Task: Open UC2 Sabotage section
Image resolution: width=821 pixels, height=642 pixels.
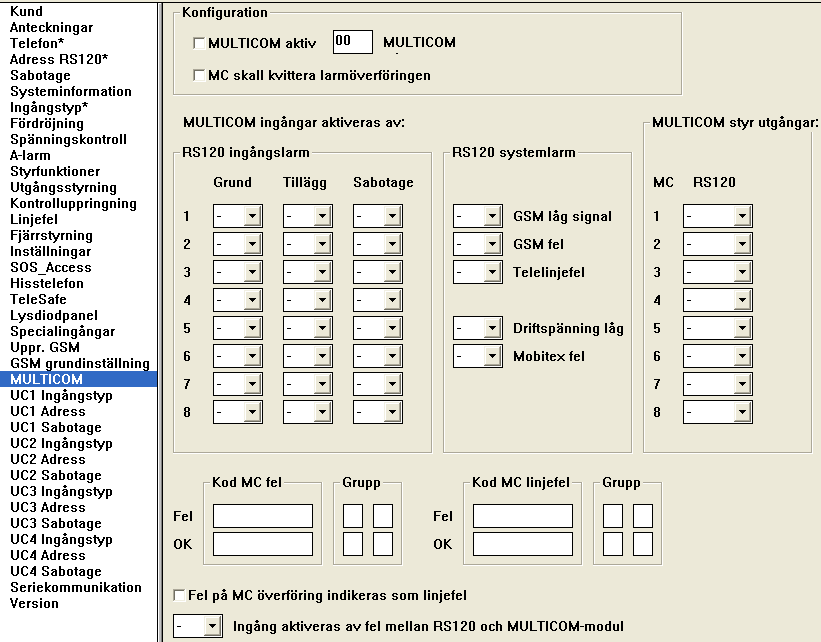Action: pyautogui.click(x=56, y=475)
